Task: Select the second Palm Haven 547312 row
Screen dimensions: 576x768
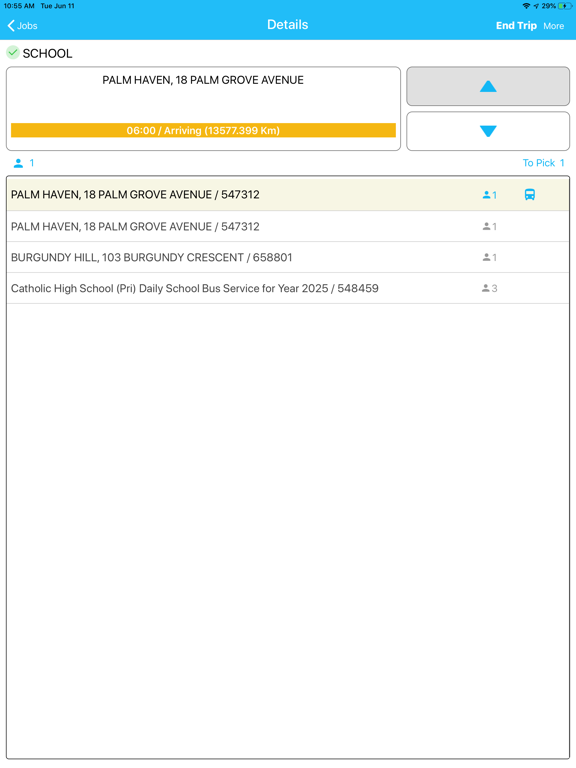Action: 288,226
